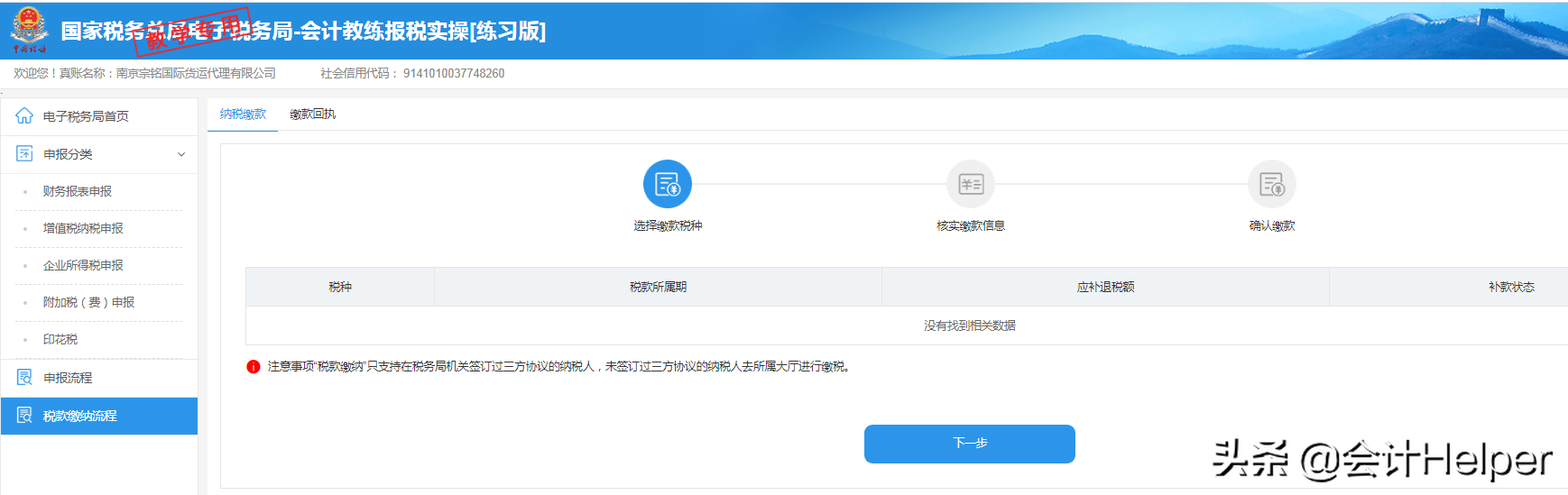
Task: Open 财务报表申报 submenu item
Action: click(78, 191)
